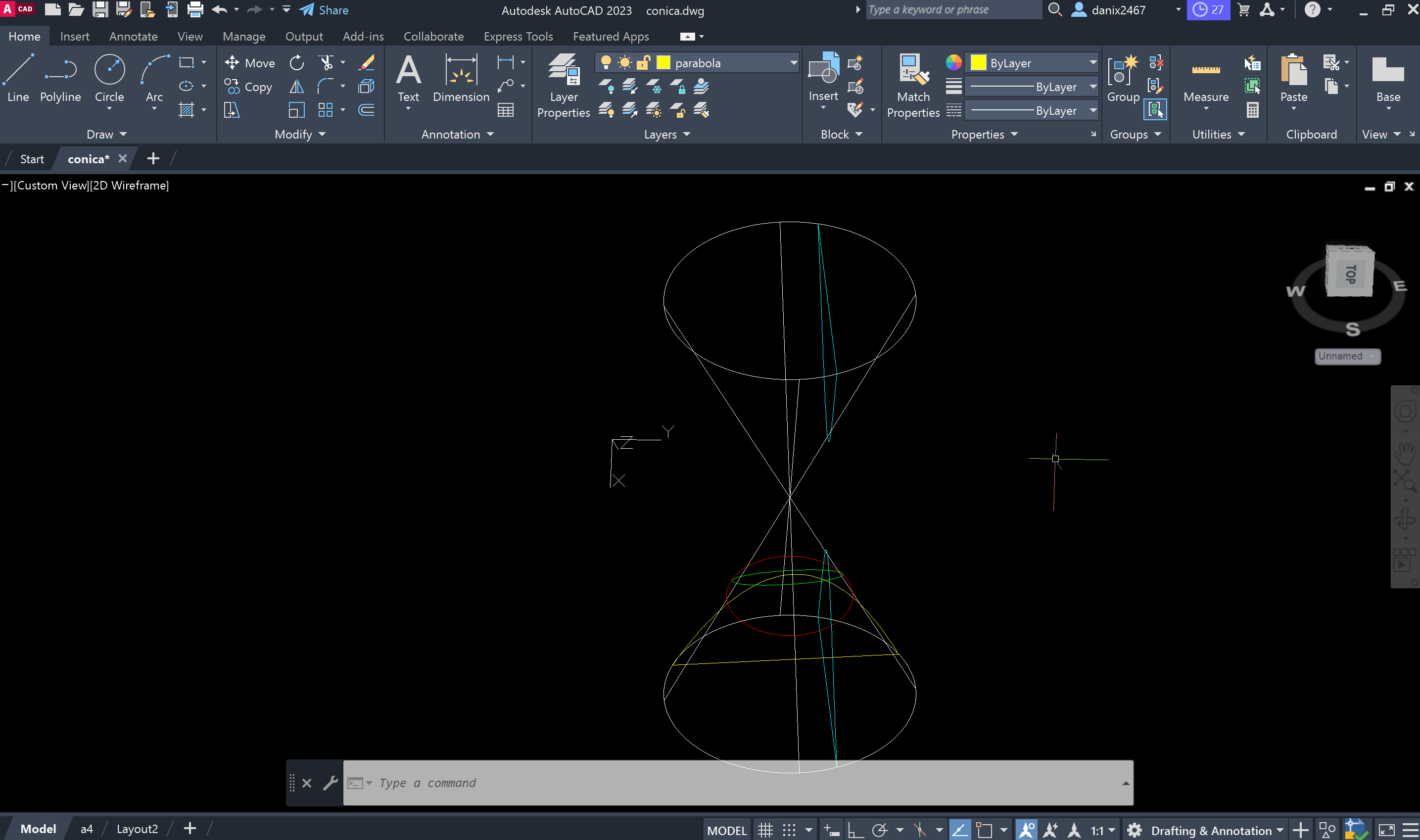Open the ByLayer color dropdown
1420x840 pixels.
[x=1093, y=63]
